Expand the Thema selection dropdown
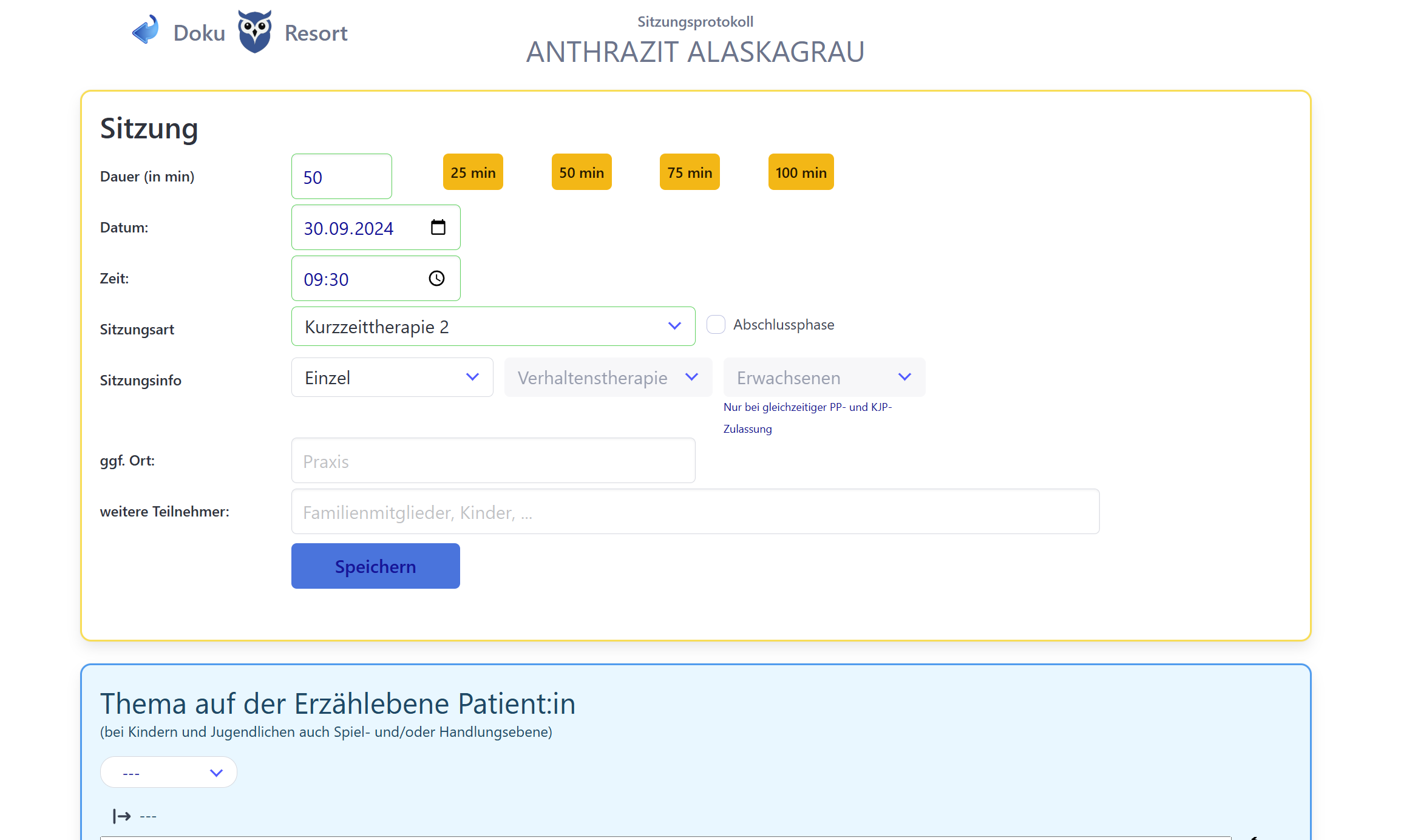Screen dimensions: 1401x840 [x=169, y=773]
